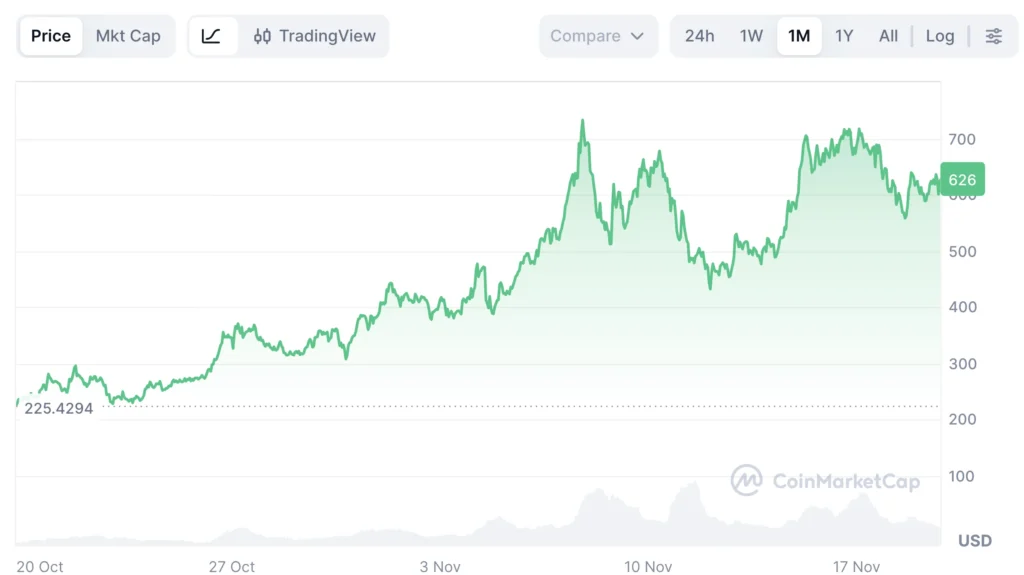Switch to the Mkt Cap tab
The height and width of the screenshot is (575, 1024).
128,36
